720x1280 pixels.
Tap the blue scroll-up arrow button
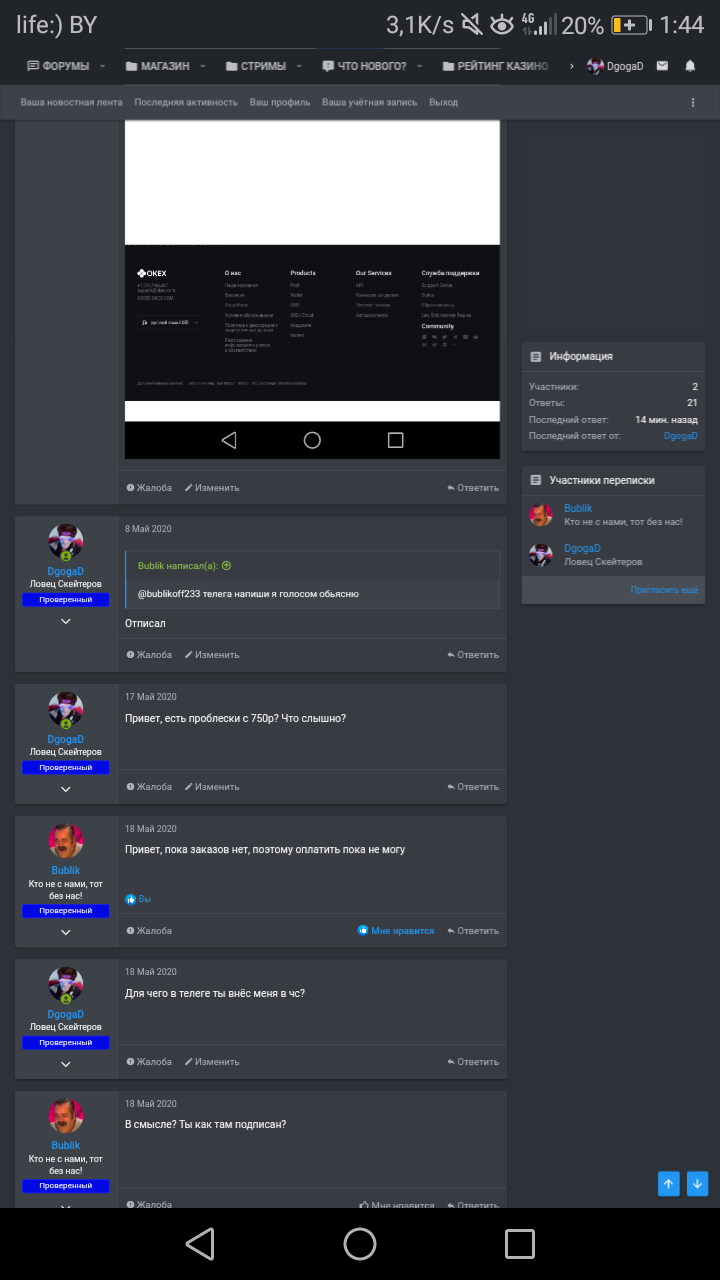(x=669, y=1183)
